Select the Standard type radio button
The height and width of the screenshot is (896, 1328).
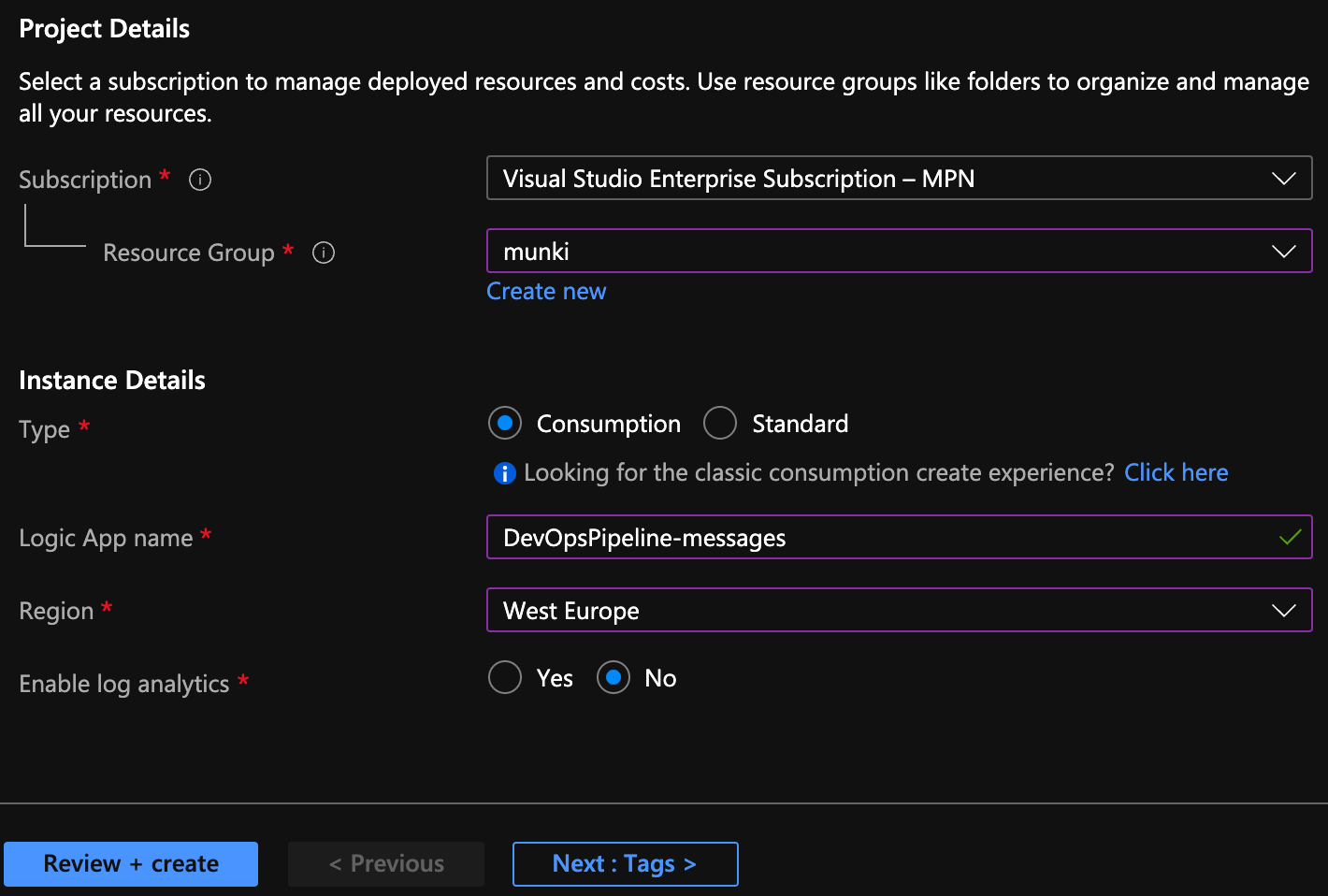coord(720,424)
